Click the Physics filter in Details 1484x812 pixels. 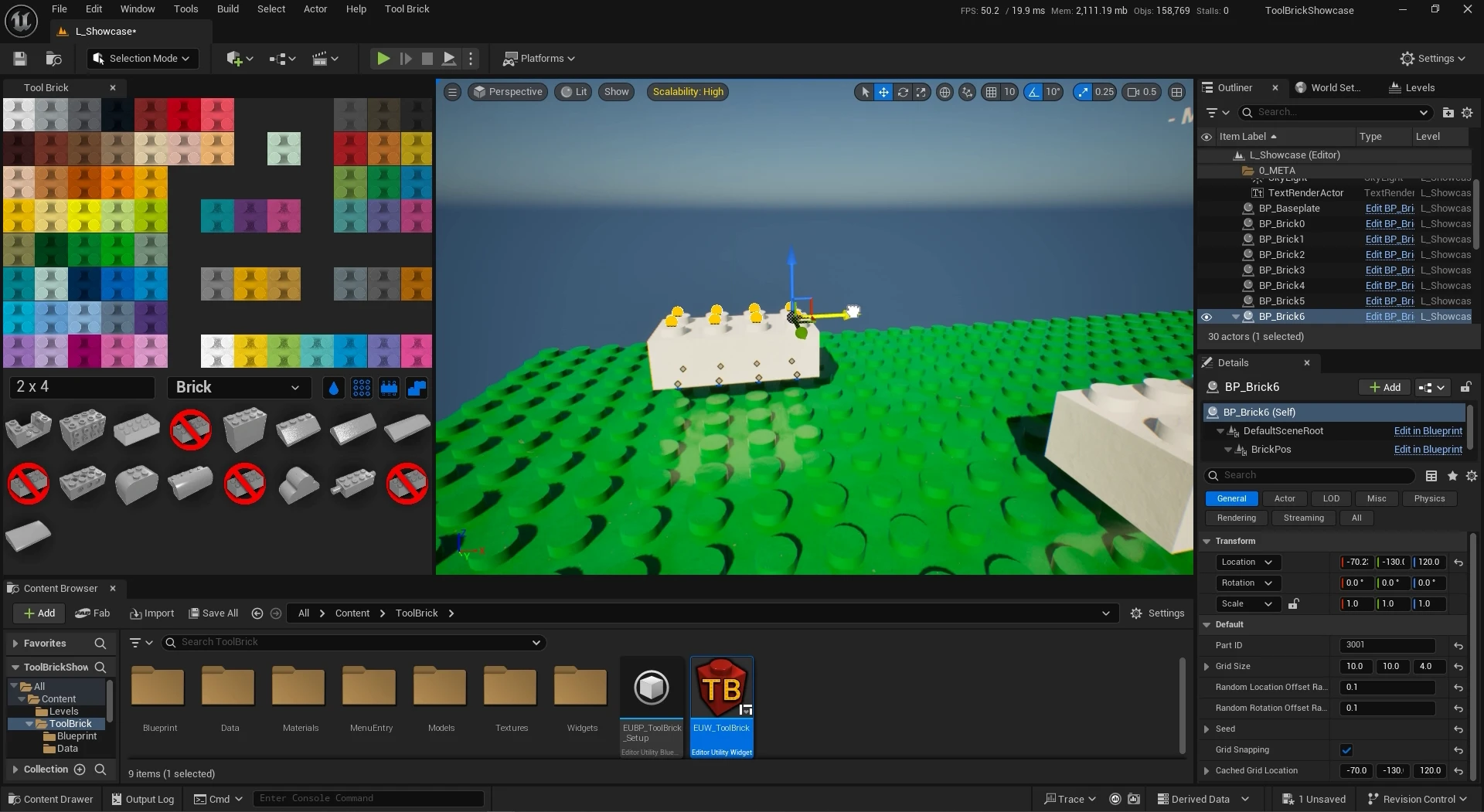click(x=1429, y=499)
